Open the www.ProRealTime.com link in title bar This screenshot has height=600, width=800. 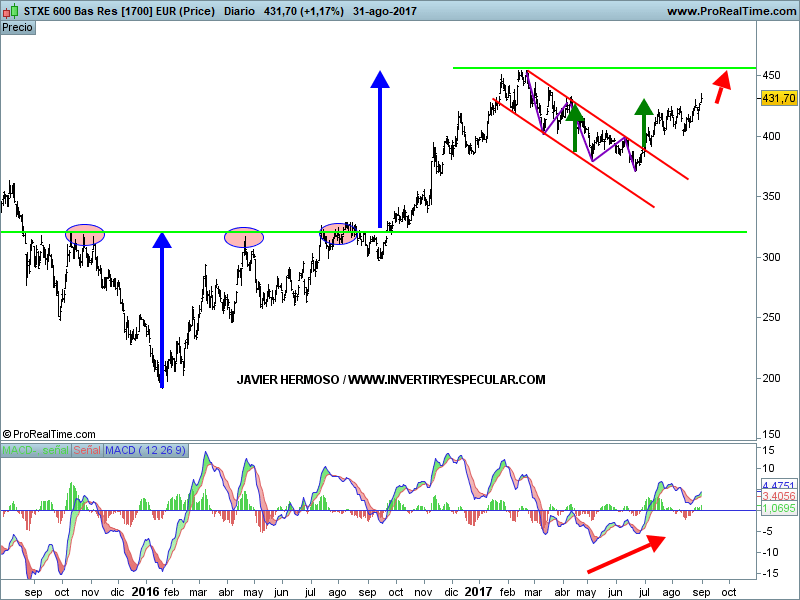pos(730,11)
